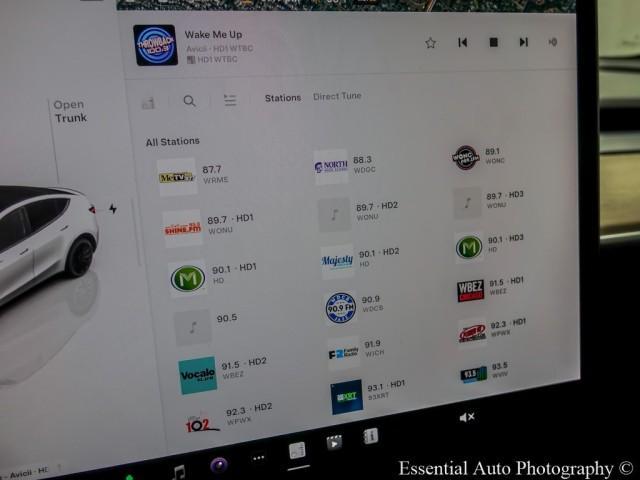Screen dimensions: 640x480
Task: Skip to previous station
Action: tap(462, 42)
